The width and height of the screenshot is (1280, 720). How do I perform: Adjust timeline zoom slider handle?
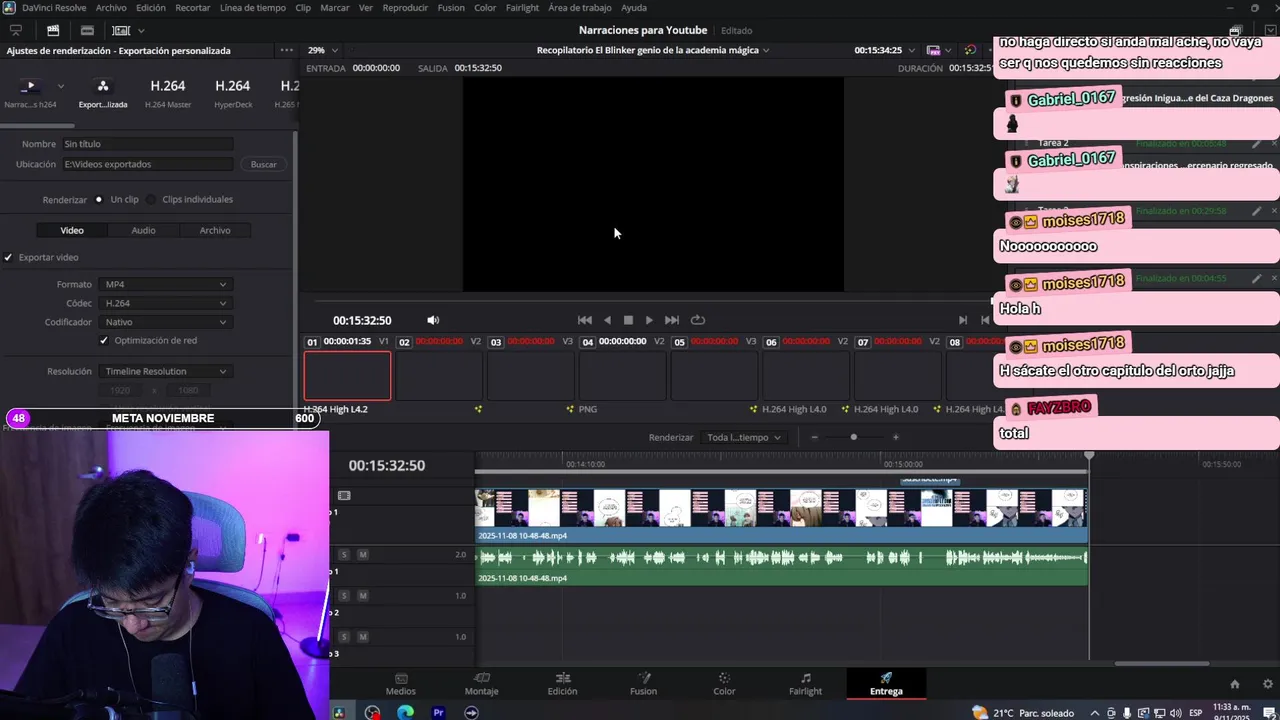(853, 437)
